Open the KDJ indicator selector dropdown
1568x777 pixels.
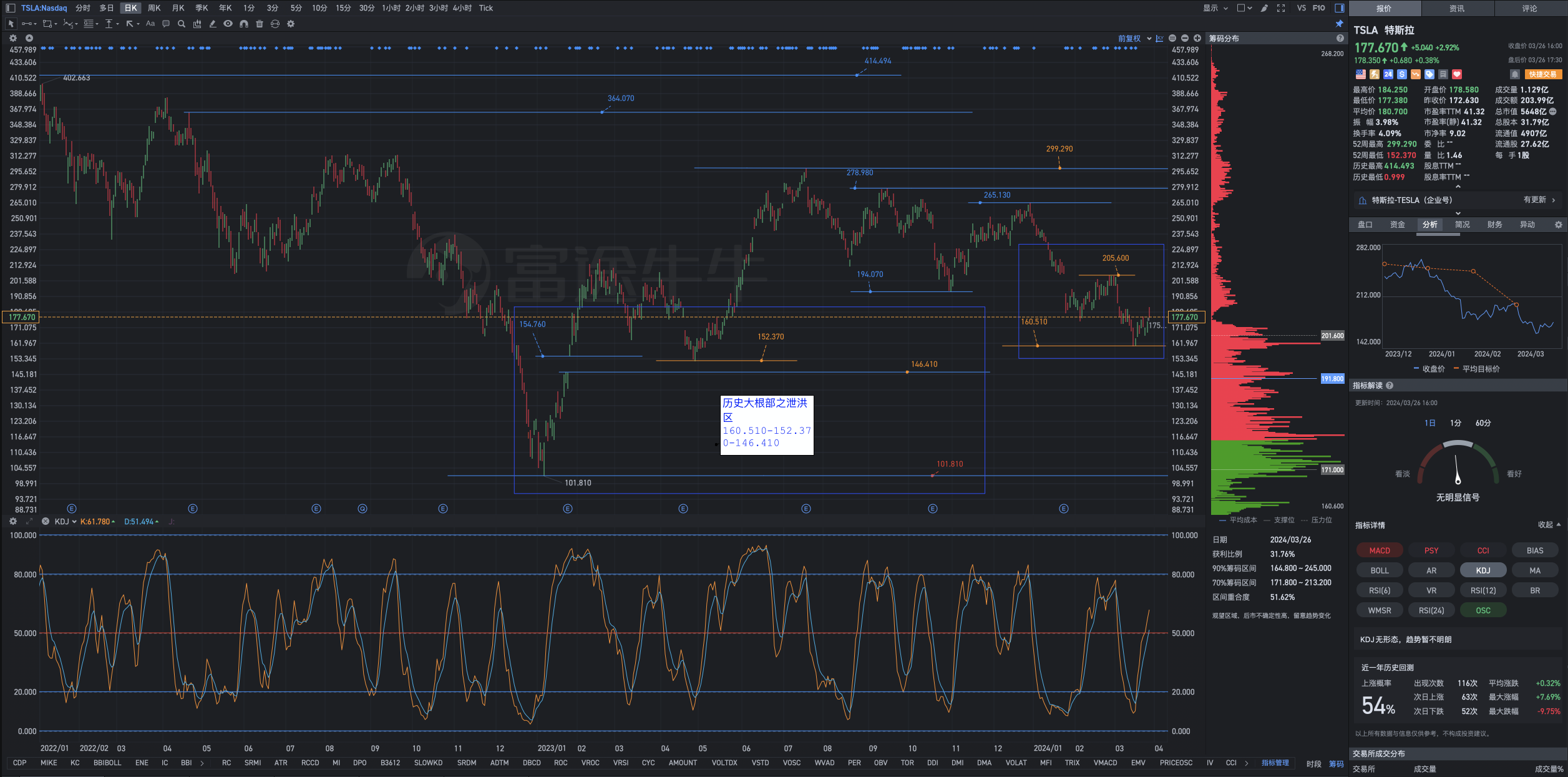66,521
